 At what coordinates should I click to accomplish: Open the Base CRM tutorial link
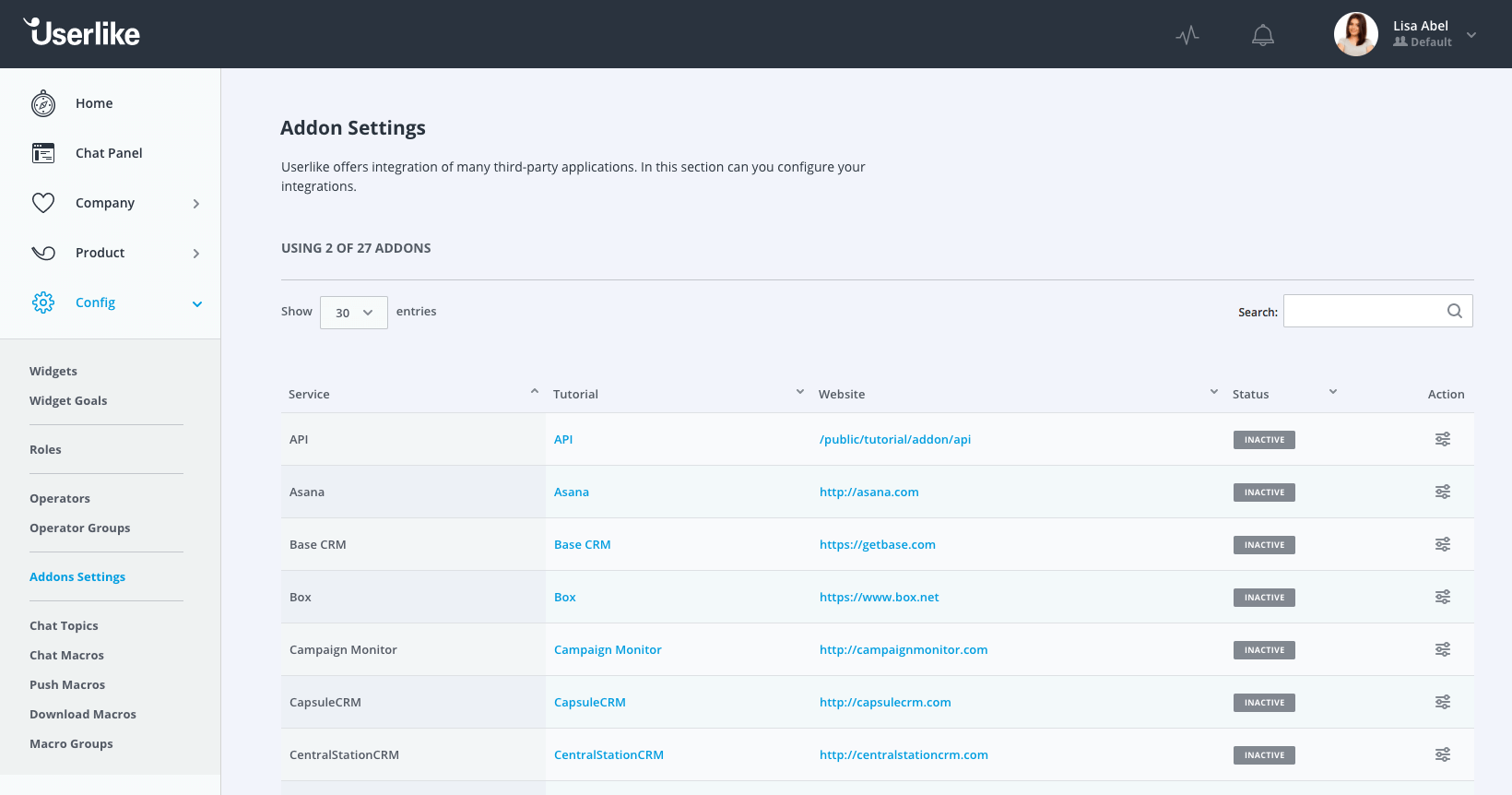583,544
